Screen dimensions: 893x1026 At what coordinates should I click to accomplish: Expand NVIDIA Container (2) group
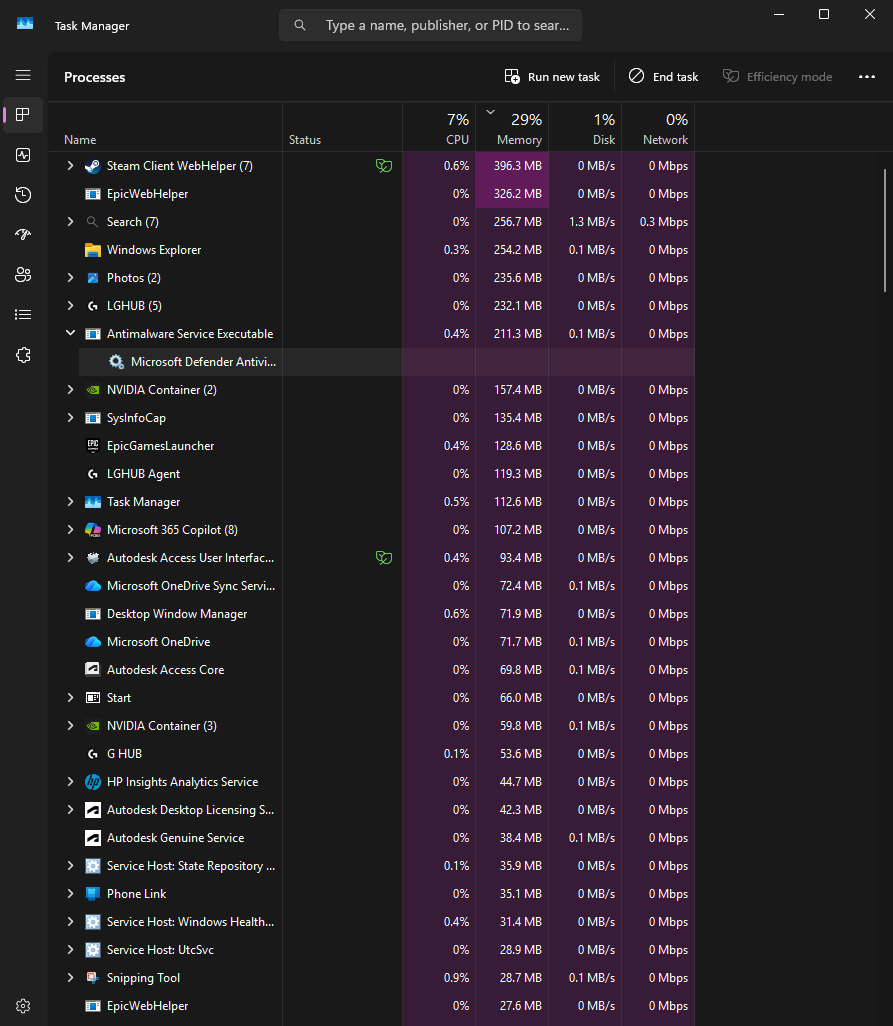coord(70,389)
